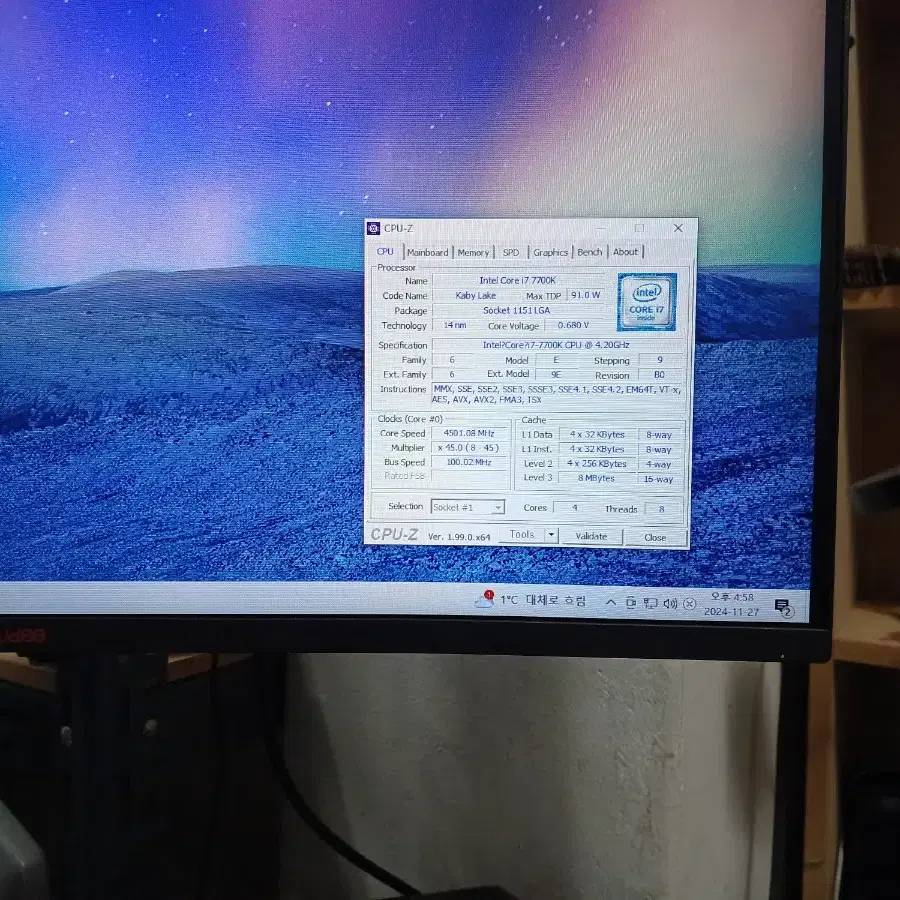Screen dimensions: 900x900
Task: Click the L1 Data size 4 x 32 KBytes
Action: (597, 435)
